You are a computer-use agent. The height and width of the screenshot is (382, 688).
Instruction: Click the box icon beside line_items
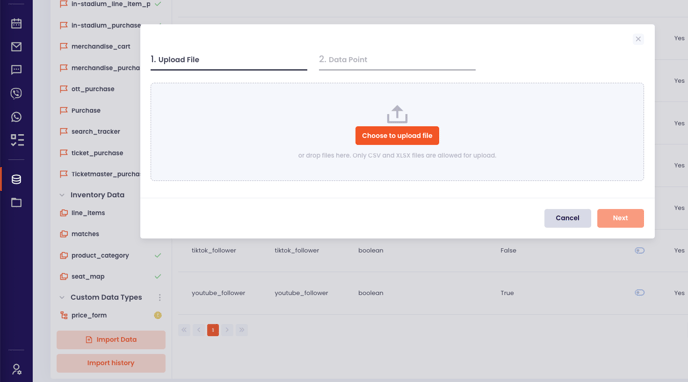[64, 213]
